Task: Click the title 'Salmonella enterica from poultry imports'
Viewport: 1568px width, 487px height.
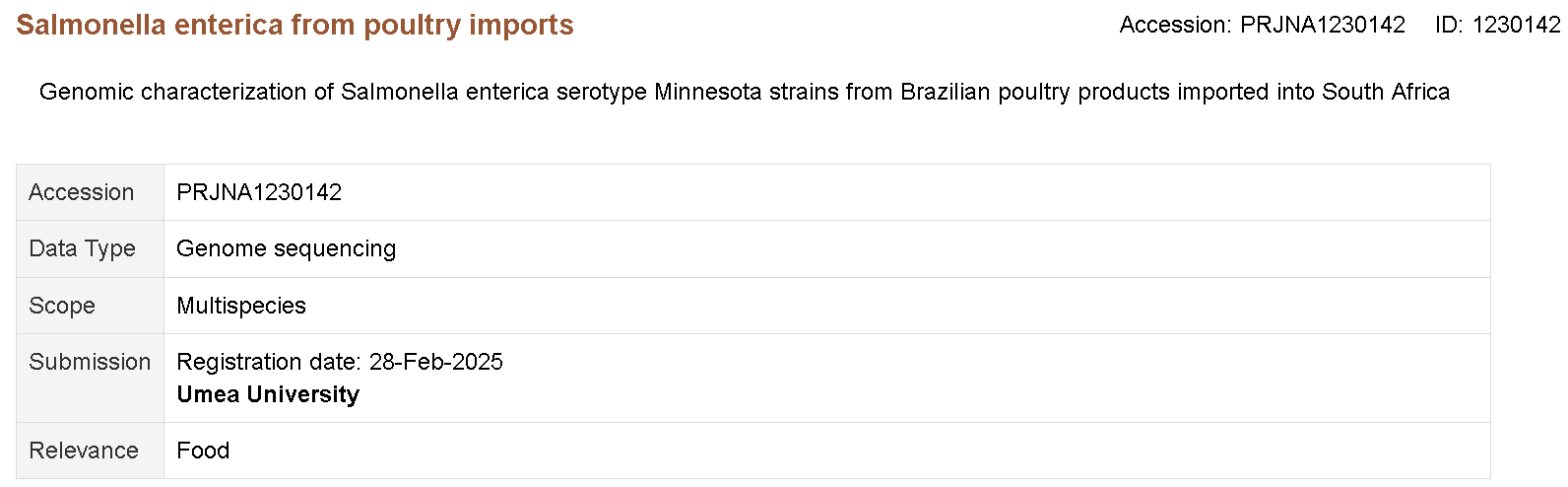Action: (x=294, y=25)
